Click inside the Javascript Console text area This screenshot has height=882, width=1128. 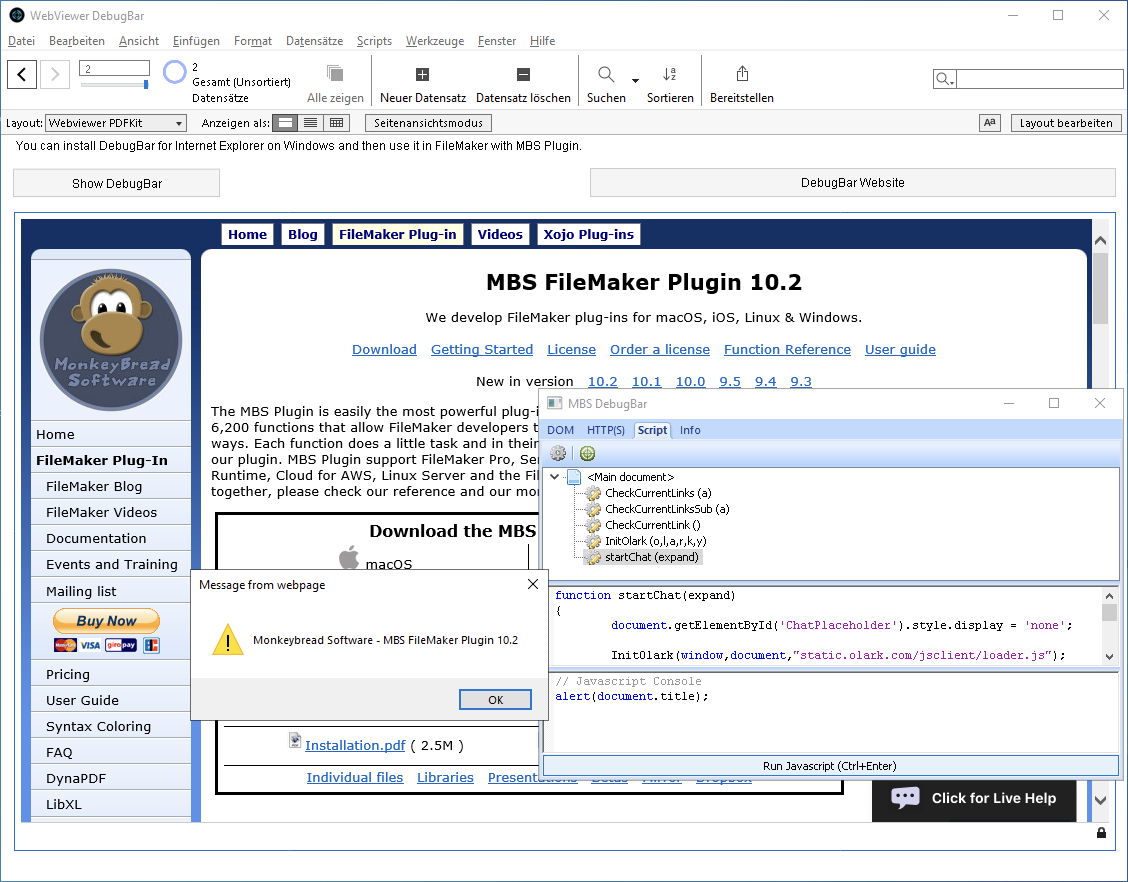(x=831, y=712)
